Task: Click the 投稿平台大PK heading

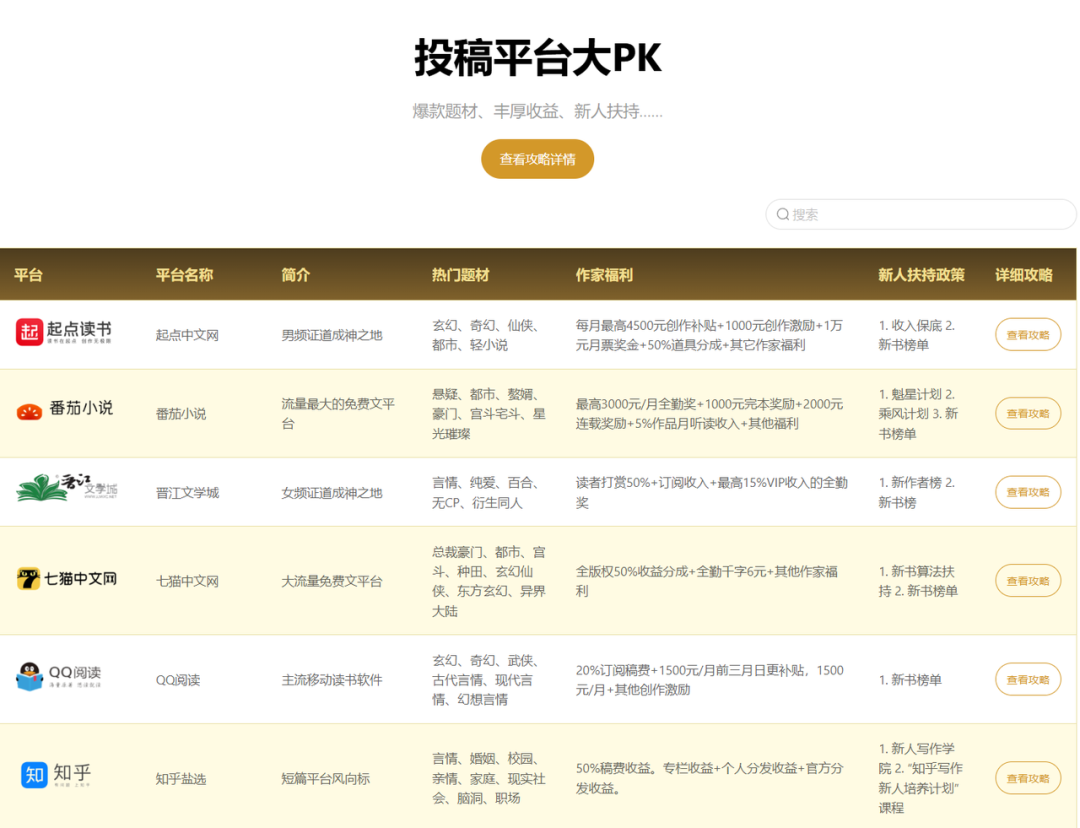Action: click(537, 58)
